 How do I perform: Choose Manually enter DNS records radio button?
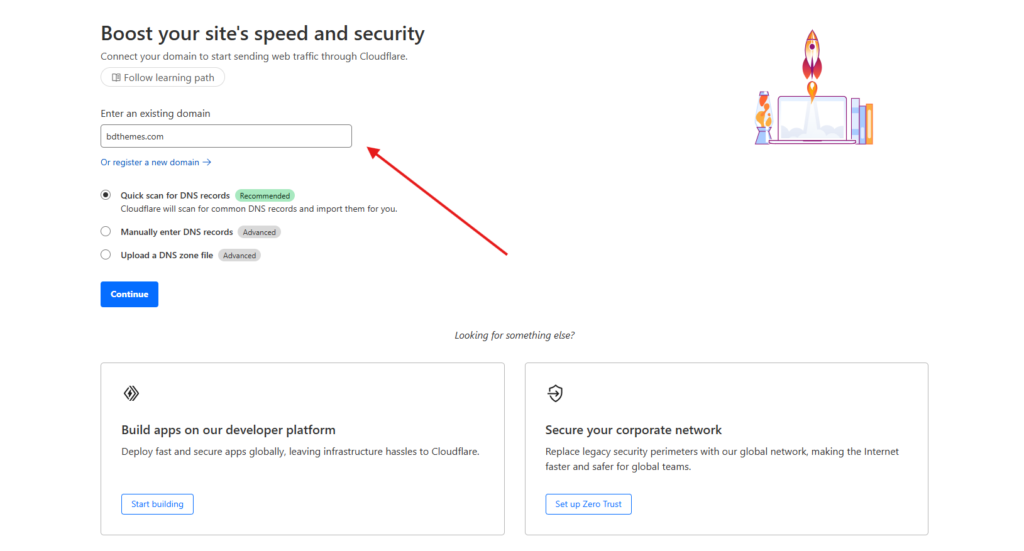coord(106,232)
